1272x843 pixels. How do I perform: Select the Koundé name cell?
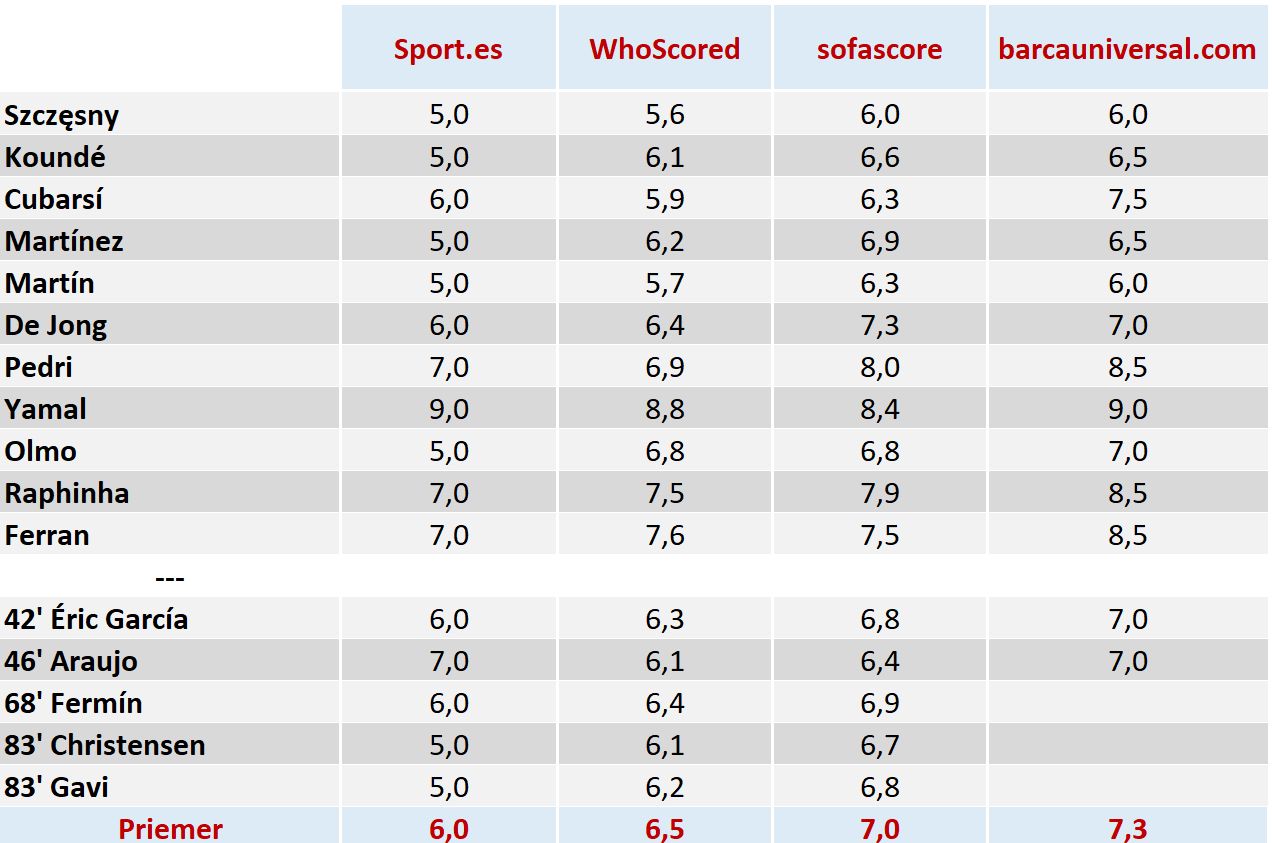tap(55, 157)
